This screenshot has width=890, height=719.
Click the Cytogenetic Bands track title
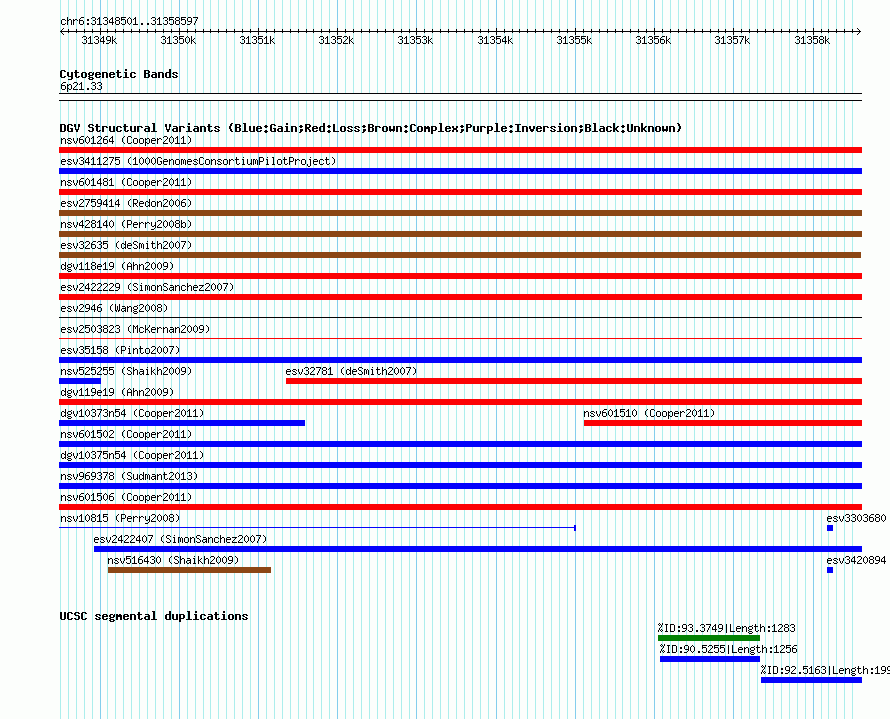pos(119,74)
